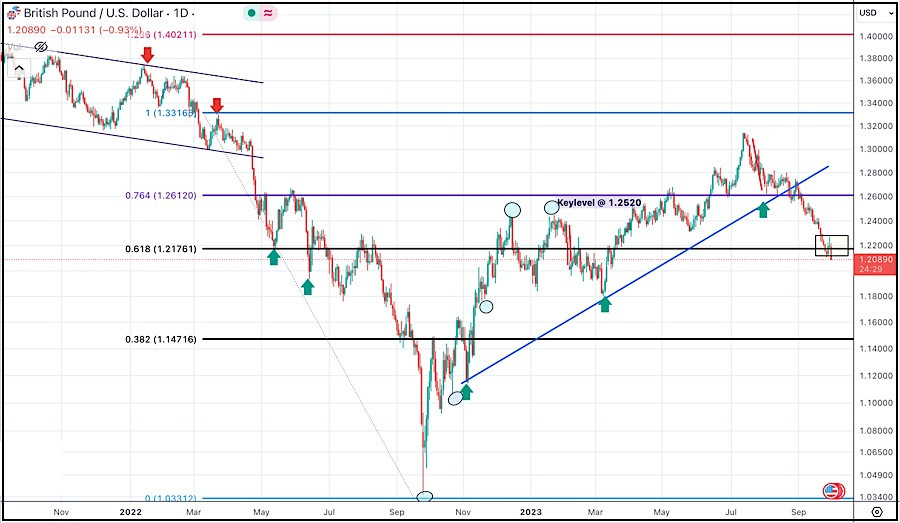
Task: Click the 1.18000 price axis label
Action: [876, 296]
